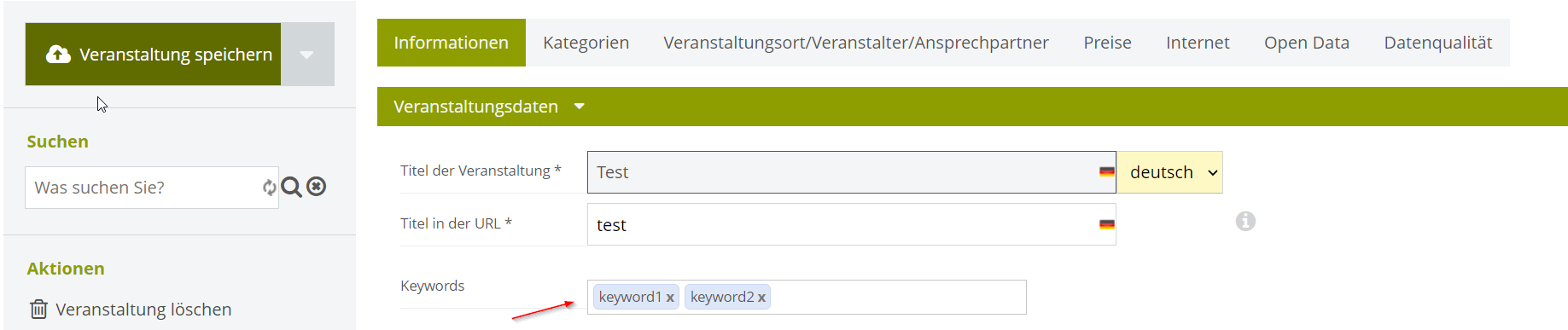The image size is (1568, 330).
Task: Open the save button dropdown arrow
Action: click(x=307, y=55)
